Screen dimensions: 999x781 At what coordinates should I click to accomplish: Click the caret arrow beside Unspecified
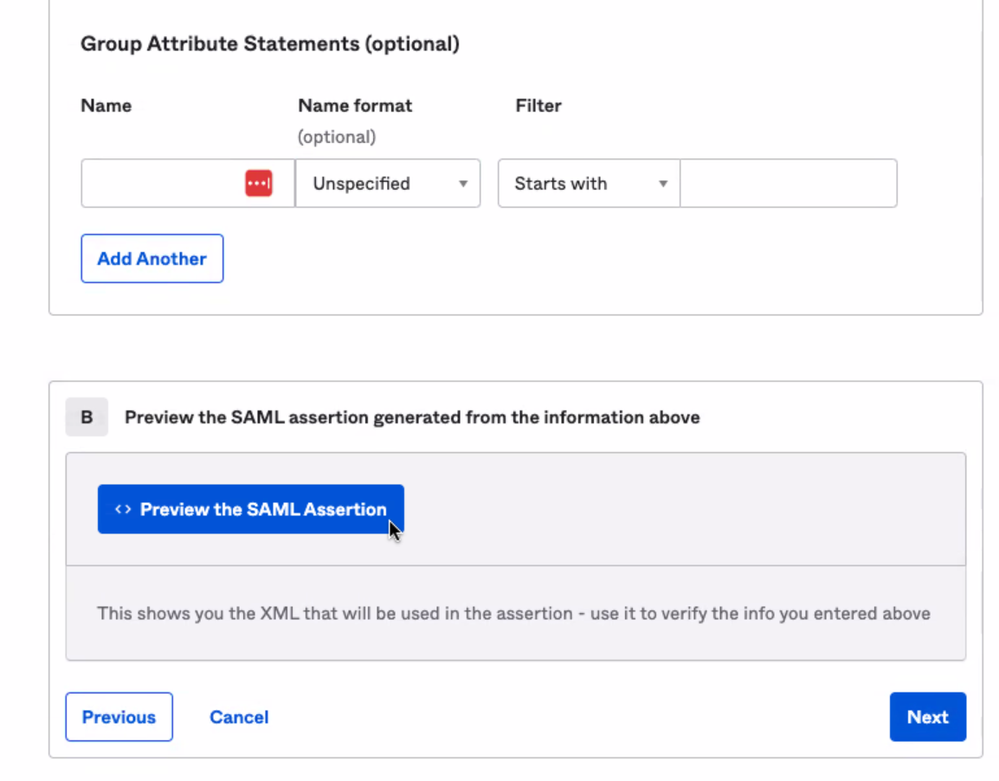pyautogui.click(x=463, y=184)
